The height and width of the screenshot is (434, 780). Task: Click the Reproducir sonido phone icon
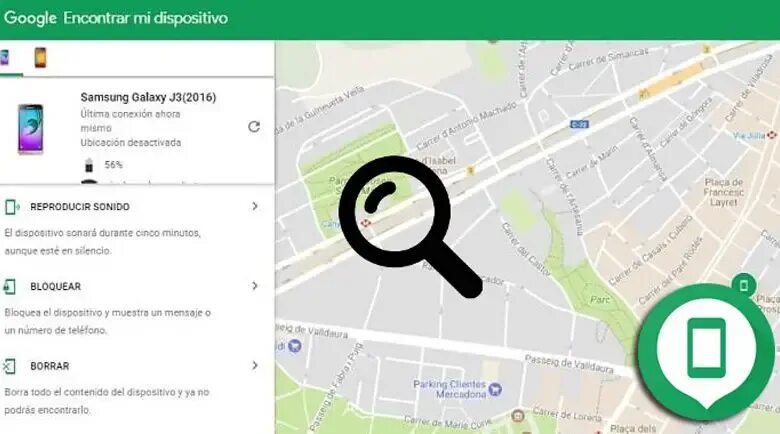pos(11,207)
